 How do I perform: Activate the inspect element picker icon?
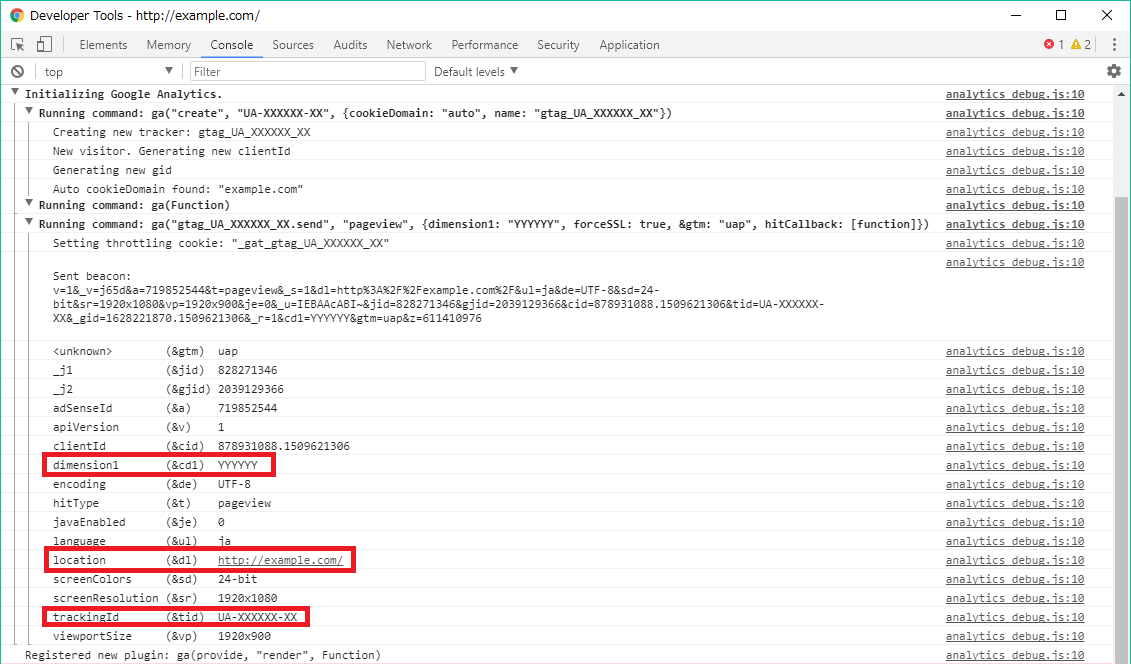[18, 45]
